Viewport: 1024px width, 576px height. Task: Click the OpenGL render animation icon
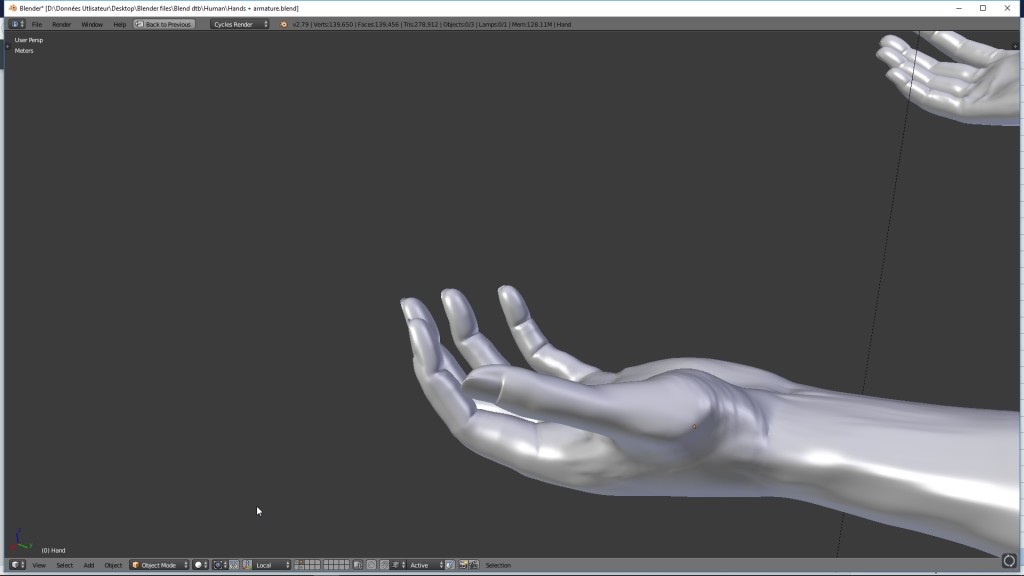473,565
